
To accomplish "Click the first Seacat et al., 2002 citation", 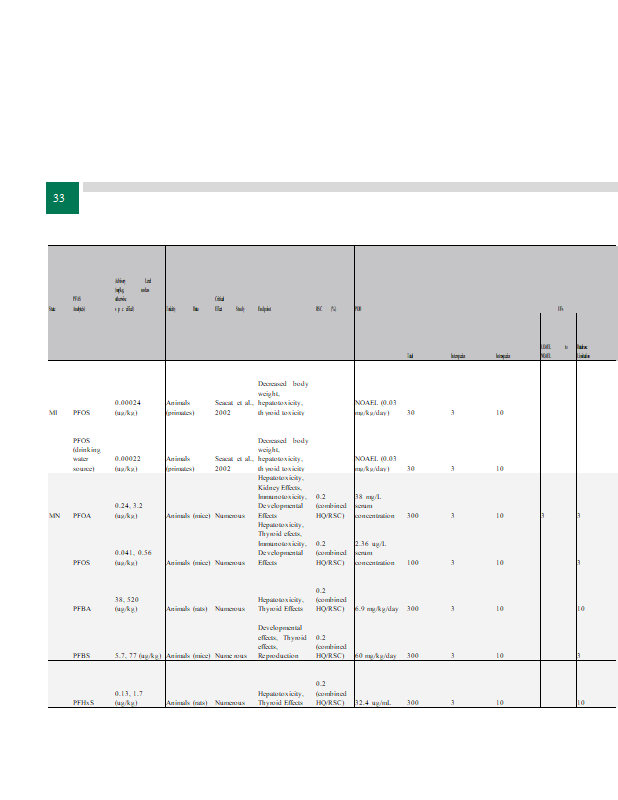I will point(234,407).
